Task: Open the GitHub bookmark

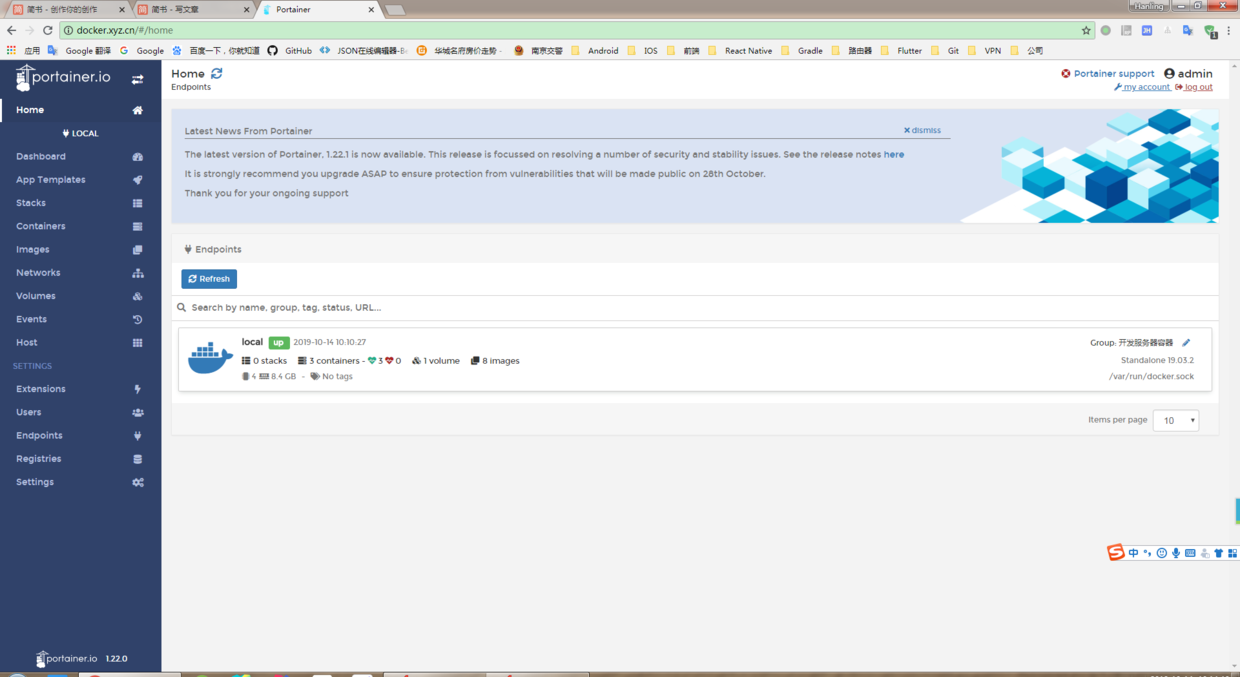Action: pyautogui.click(x=290, y=50)
